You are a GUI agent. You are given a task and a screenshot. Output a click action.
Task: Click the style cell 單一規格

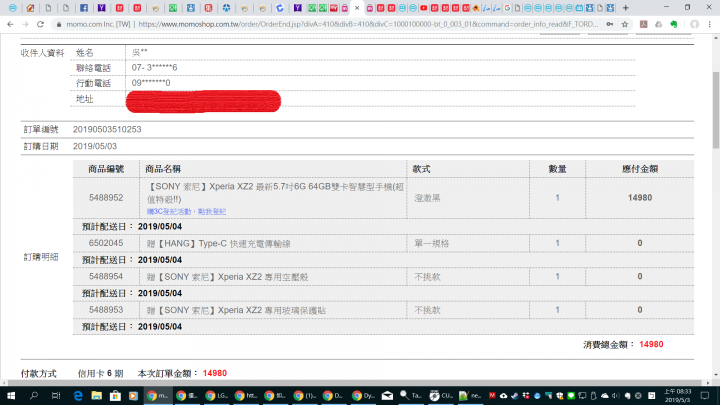432,243
